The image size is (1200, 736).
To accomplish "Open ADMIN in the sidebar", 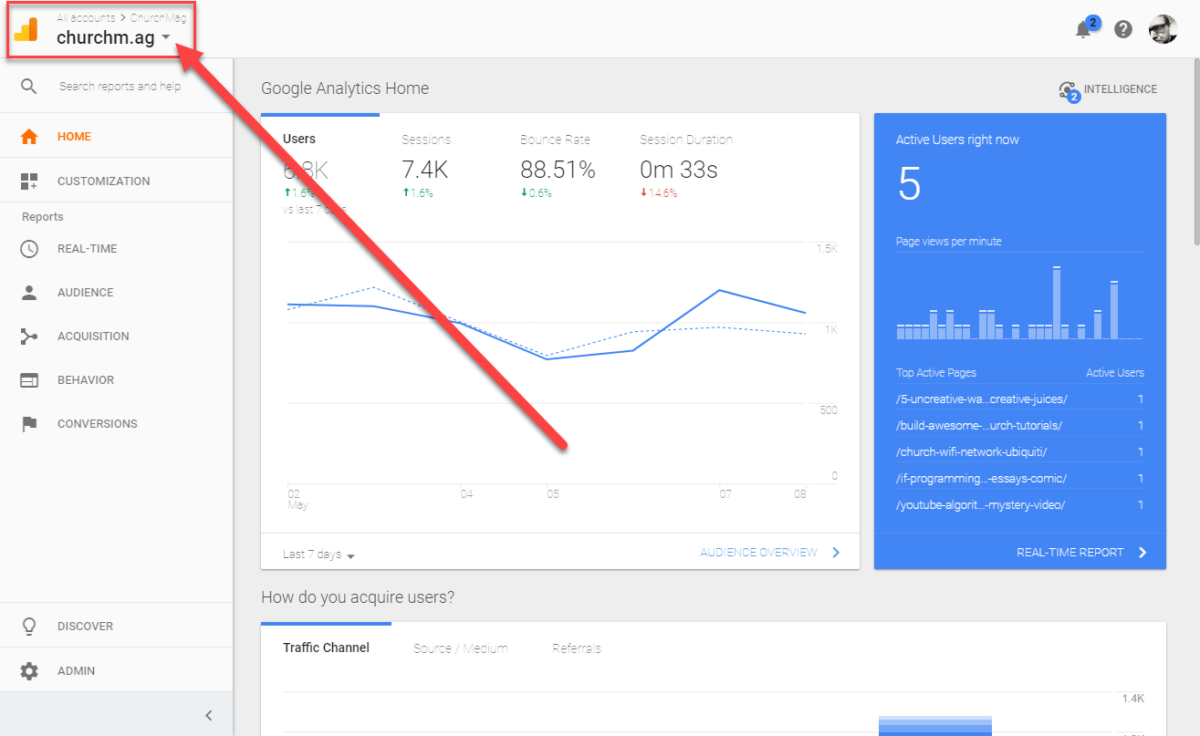I will (76, 671).
